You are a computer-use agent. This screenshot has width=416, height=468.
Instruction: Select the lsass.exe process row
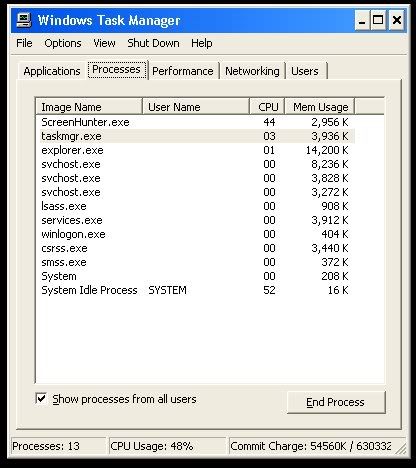(197, 206)
